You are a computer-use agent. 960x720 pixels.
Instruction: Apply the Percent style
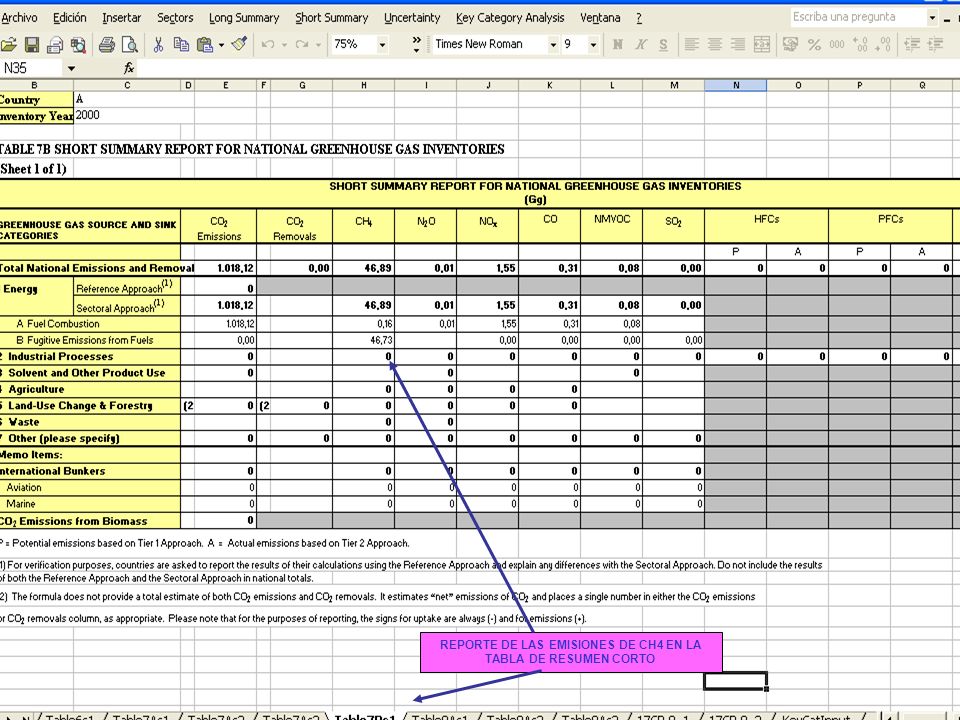pyautogui.click(x=814, y=44)
